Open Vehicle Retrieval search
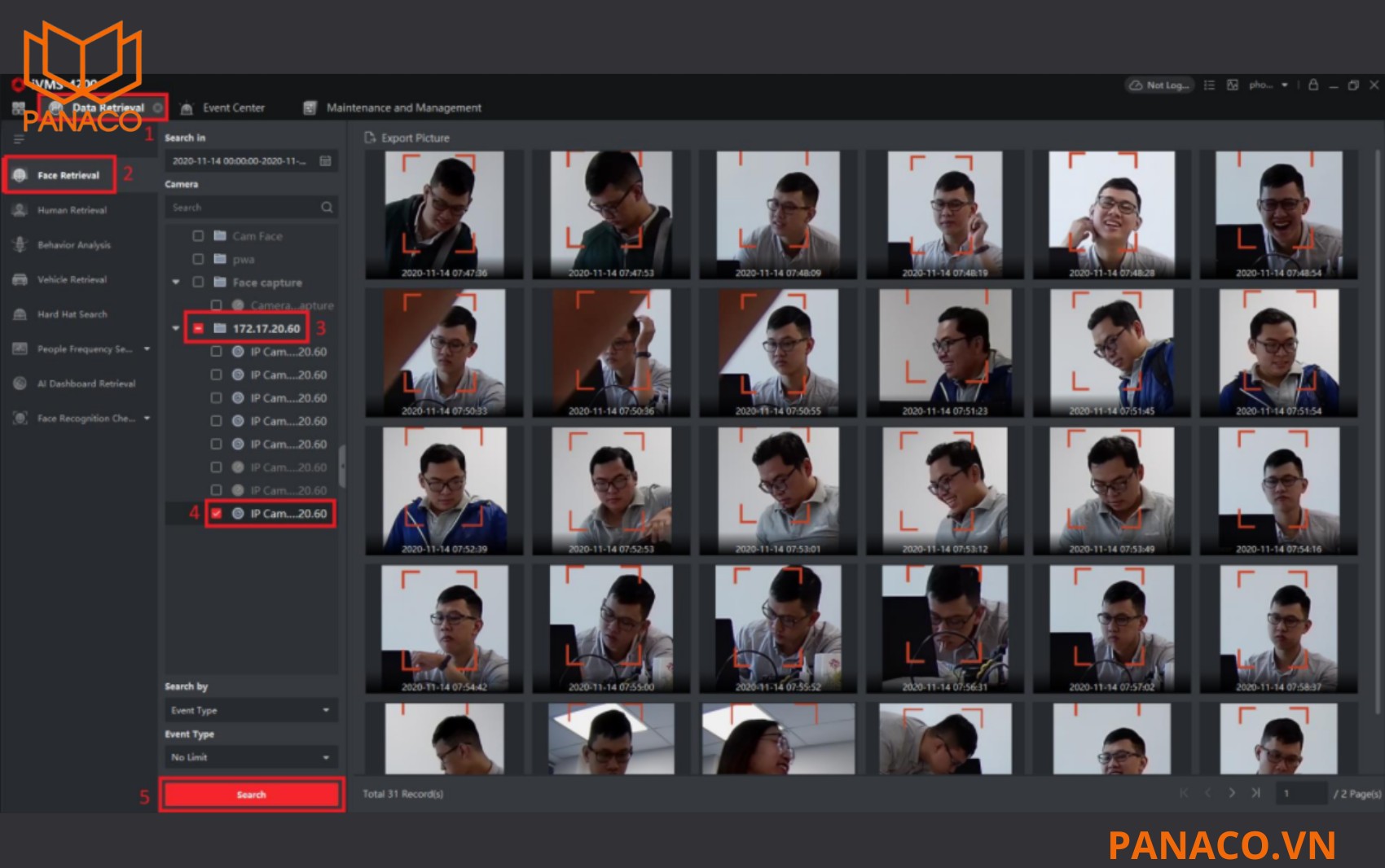Screen dimensions: 1385x868 pyautogui.click(x=71, y=279)
